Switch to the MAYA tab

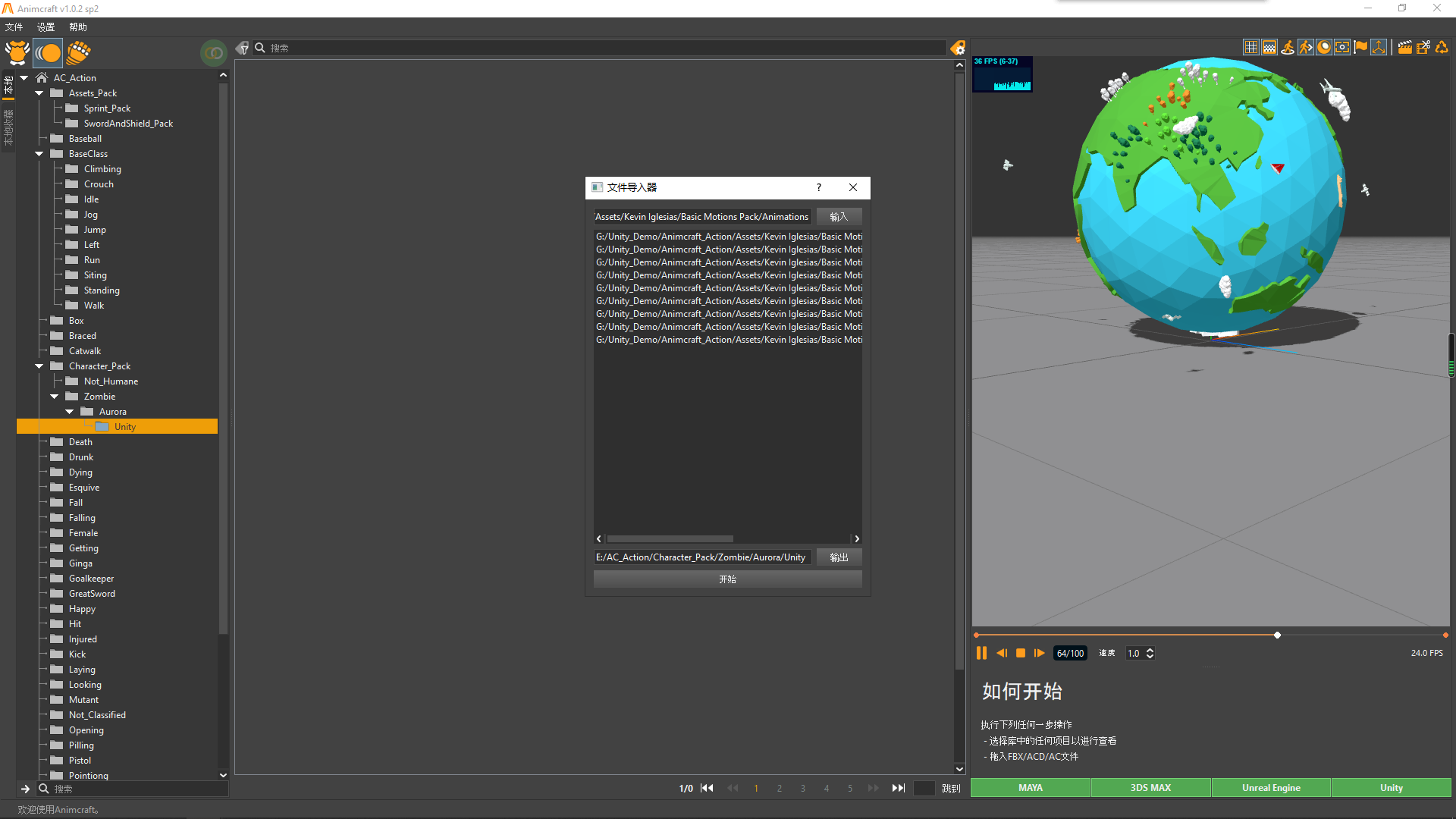[x=1030, y=788]
